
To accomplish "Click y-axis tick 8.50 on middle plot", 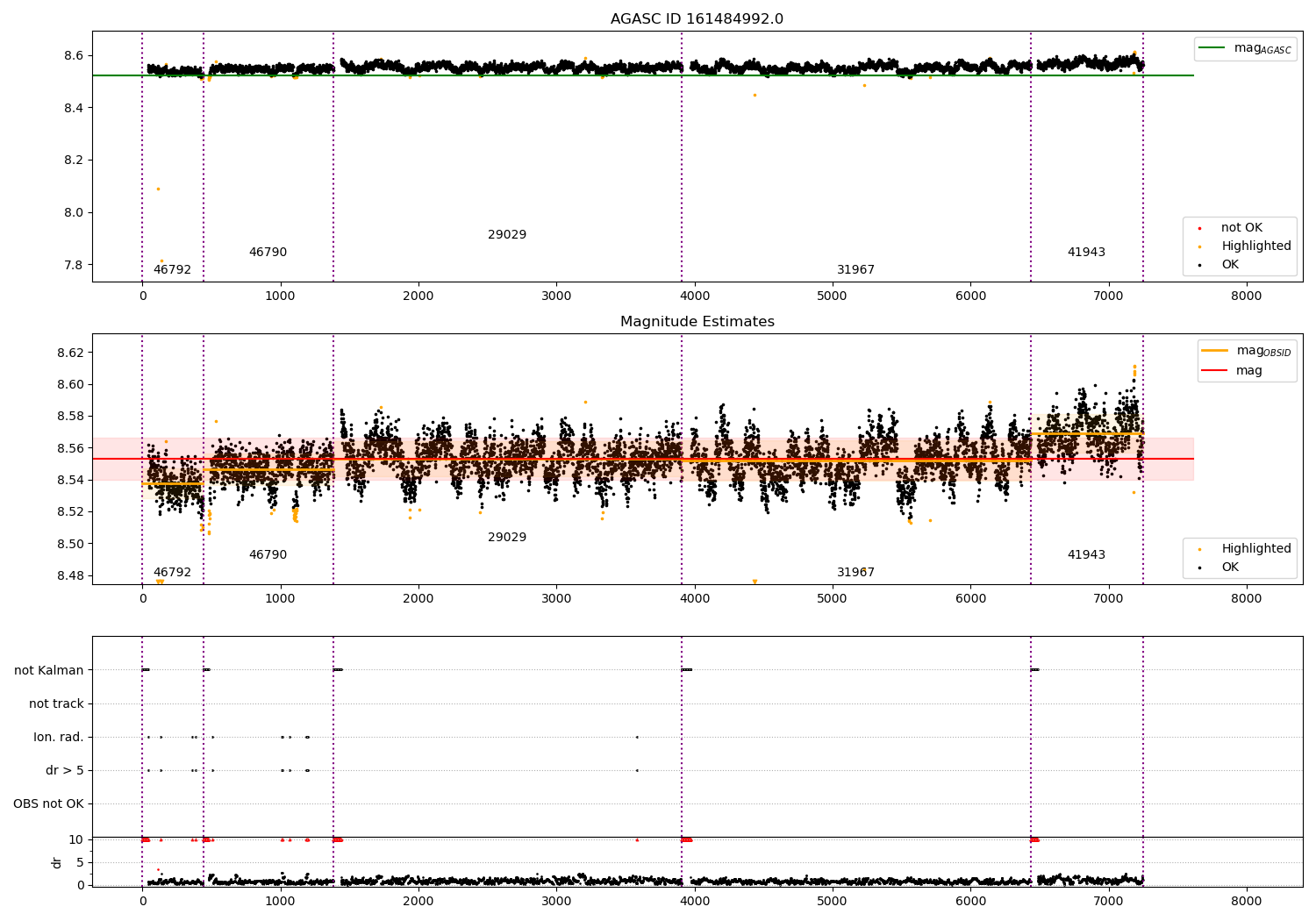I will tap(70, 544).
